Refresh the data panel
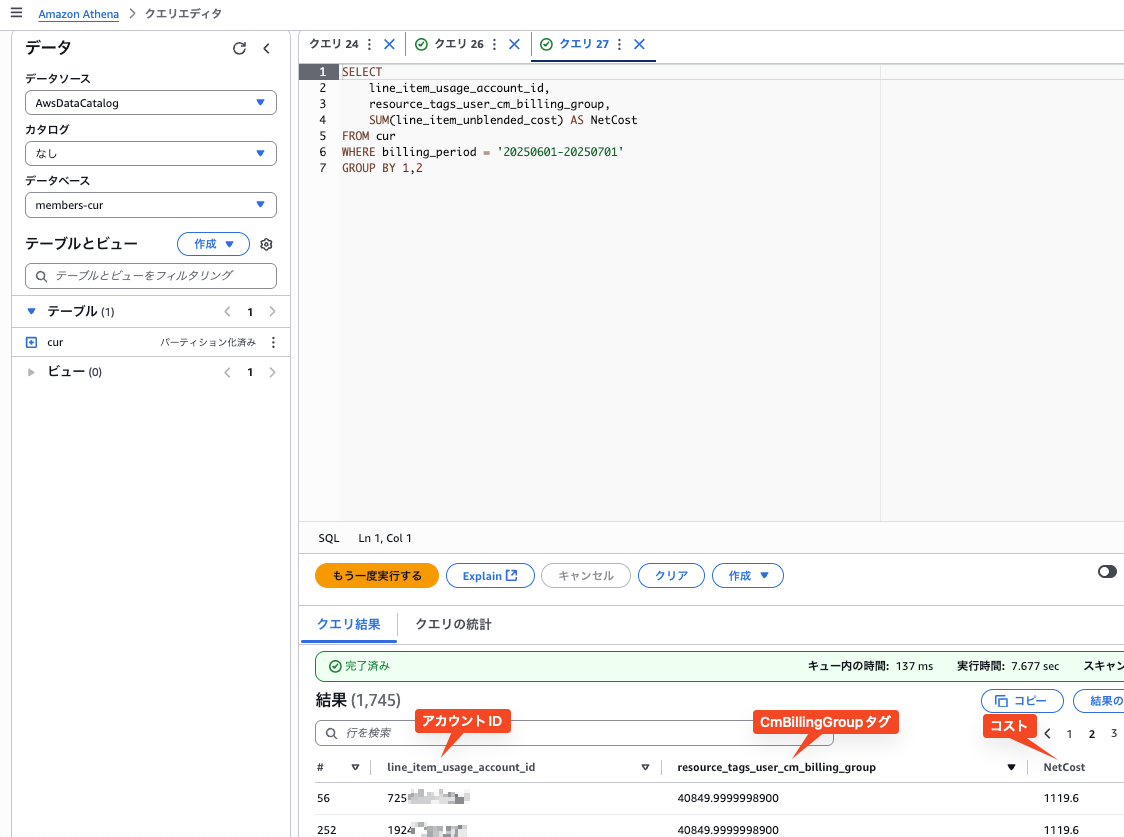This screenshot has height=837, width=1124. 239,48
